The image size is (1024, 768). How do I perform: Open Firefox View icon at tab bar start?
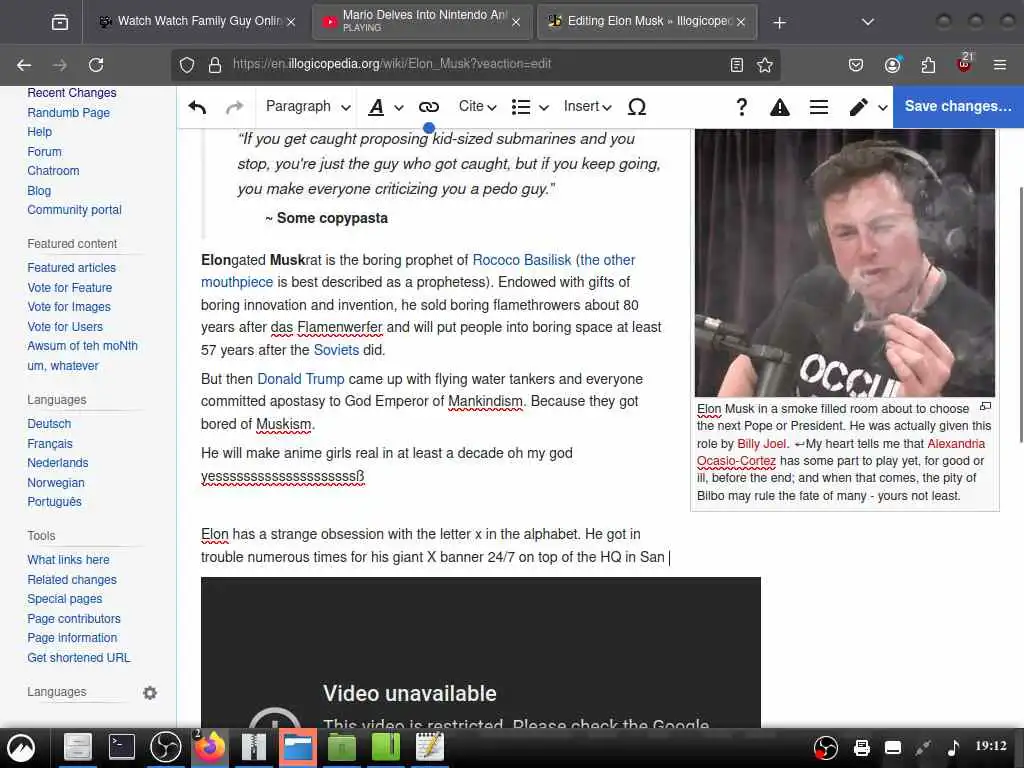click(59, 23)
